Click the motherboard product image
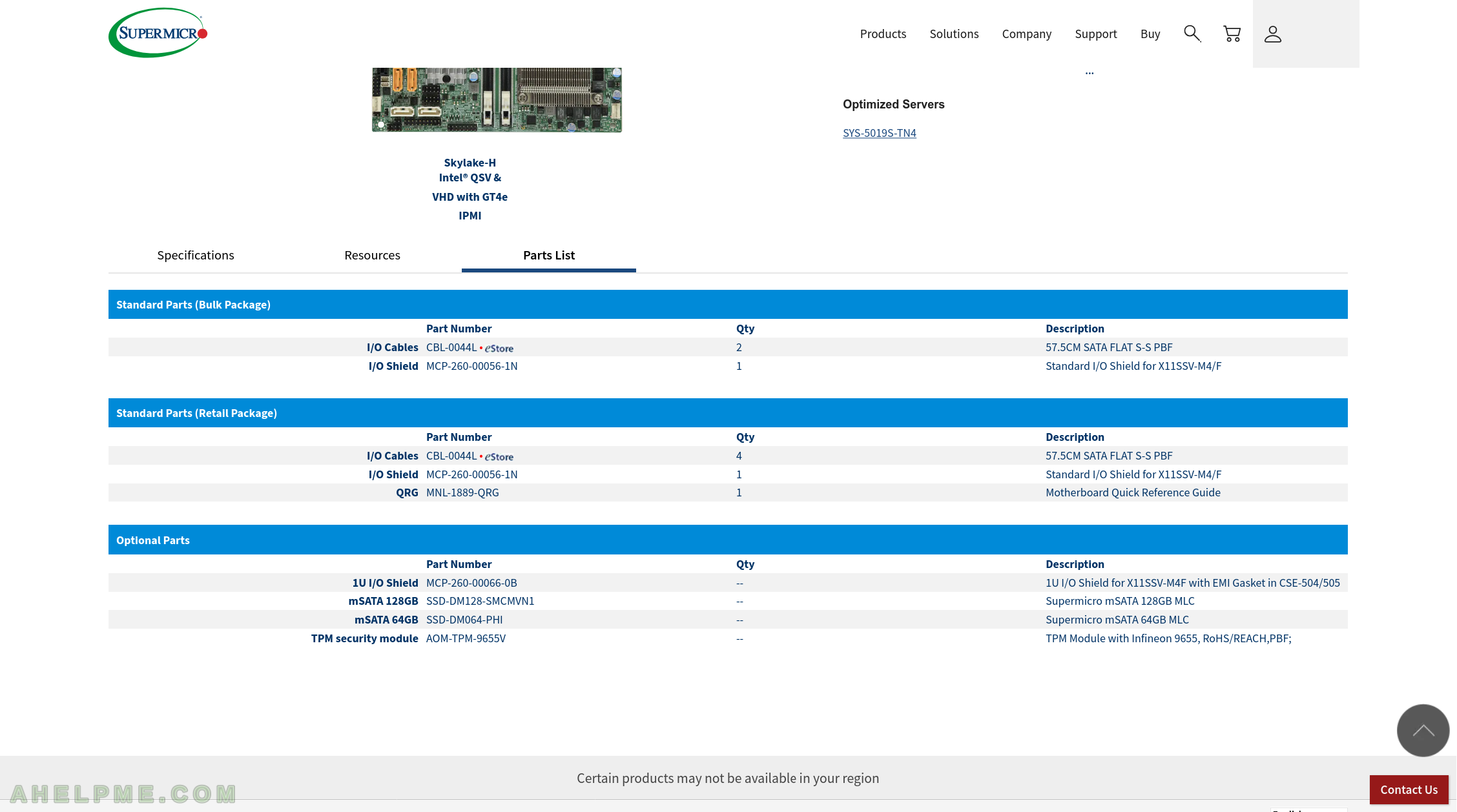 click(496, 99)
